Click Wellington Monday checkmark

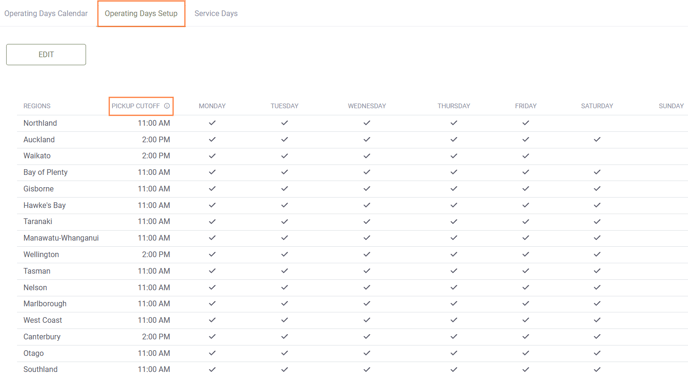click(212, 255)
